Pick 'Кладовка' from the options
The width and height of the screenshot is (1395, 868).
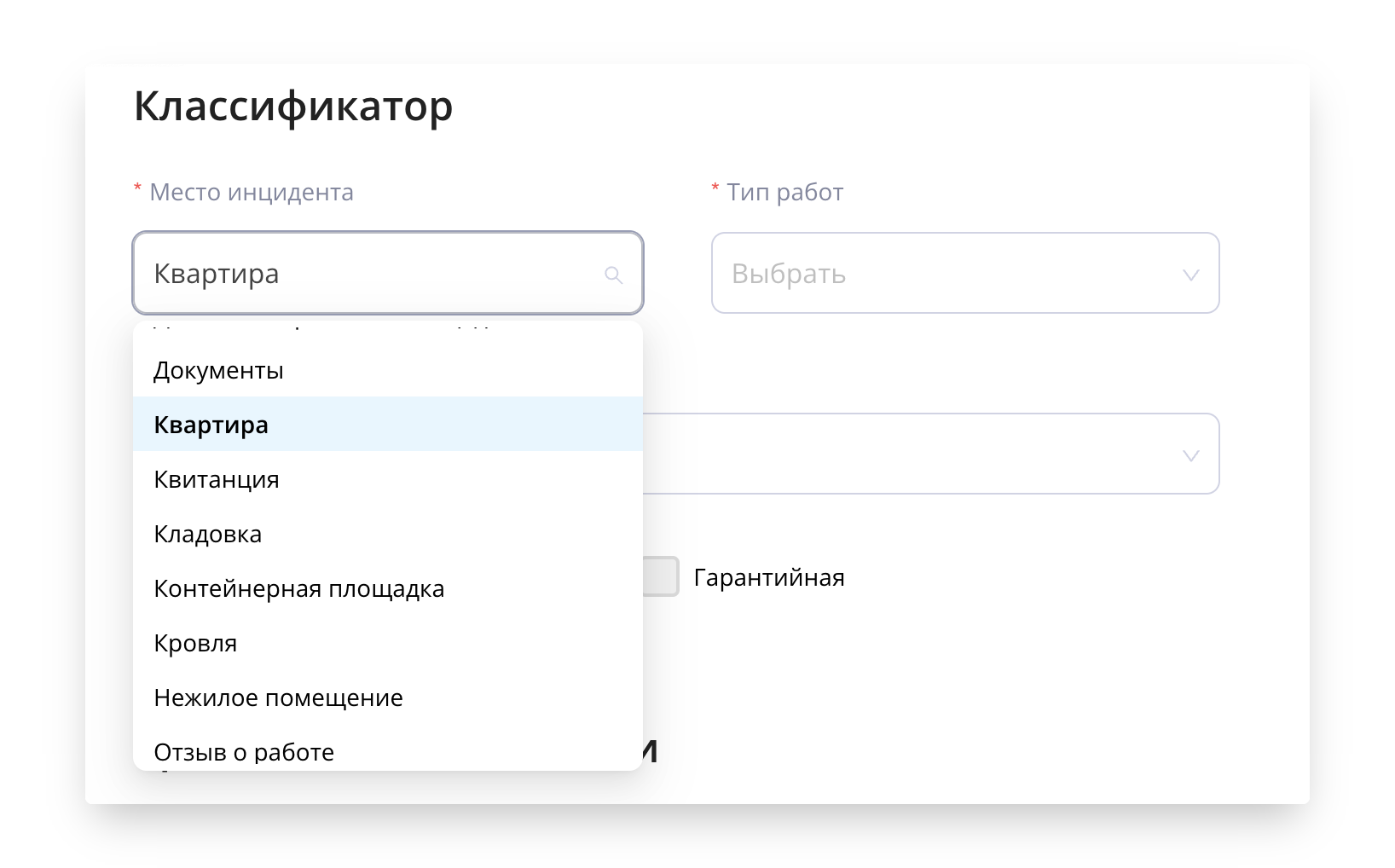tap(208, 534)
